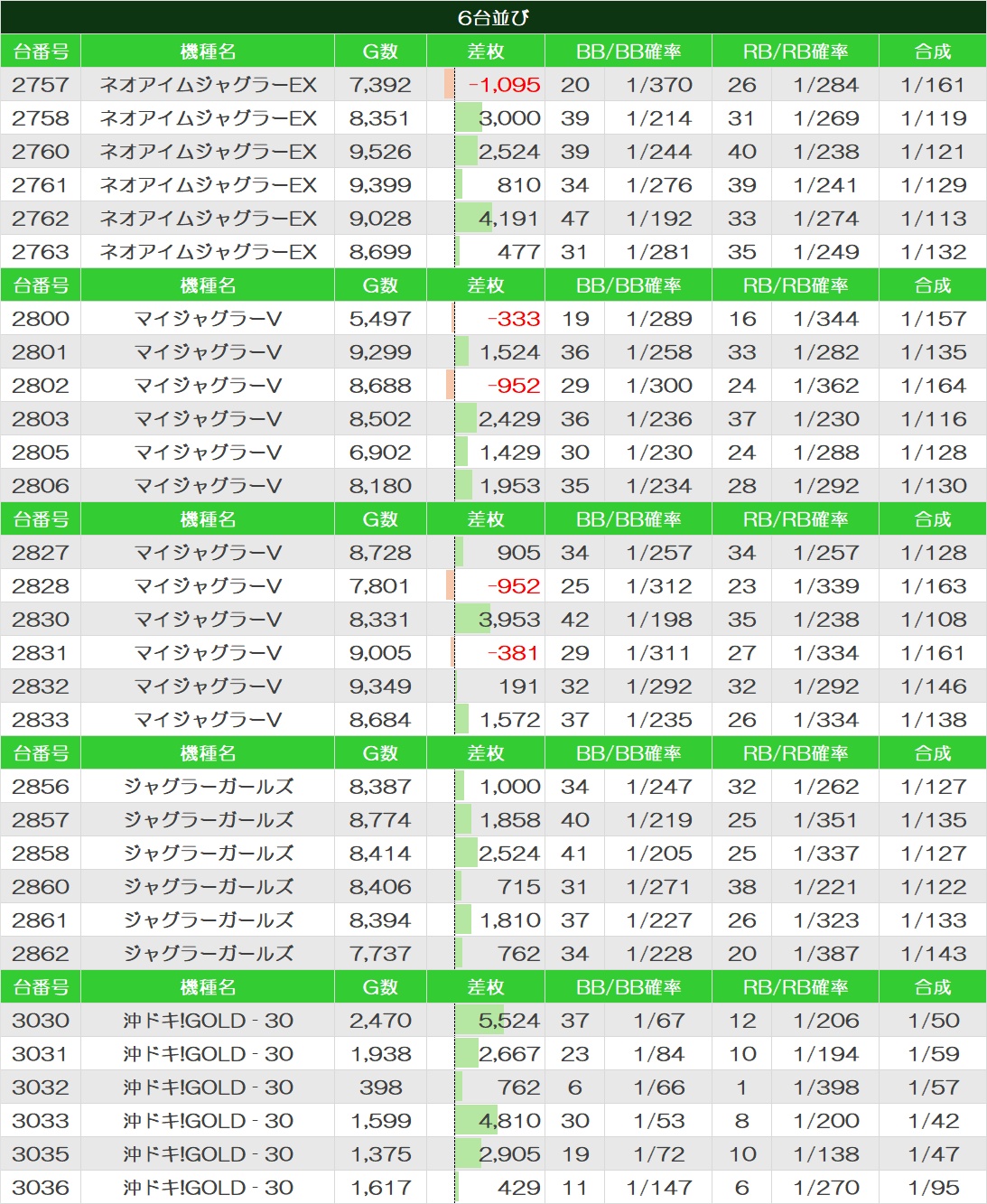Select machine number 2827
Viewport: 987px width, 1204px height.
coord(41,553)
